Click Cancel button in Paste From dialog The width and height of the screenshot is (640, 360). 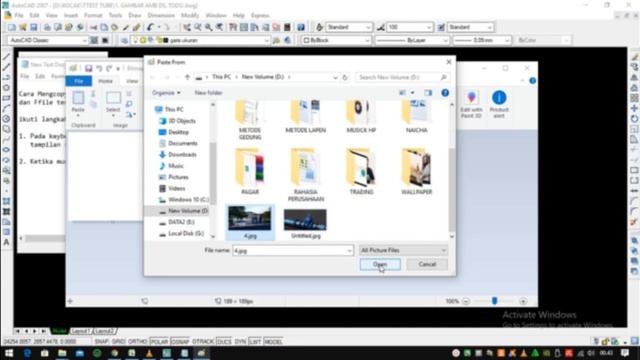427,264
